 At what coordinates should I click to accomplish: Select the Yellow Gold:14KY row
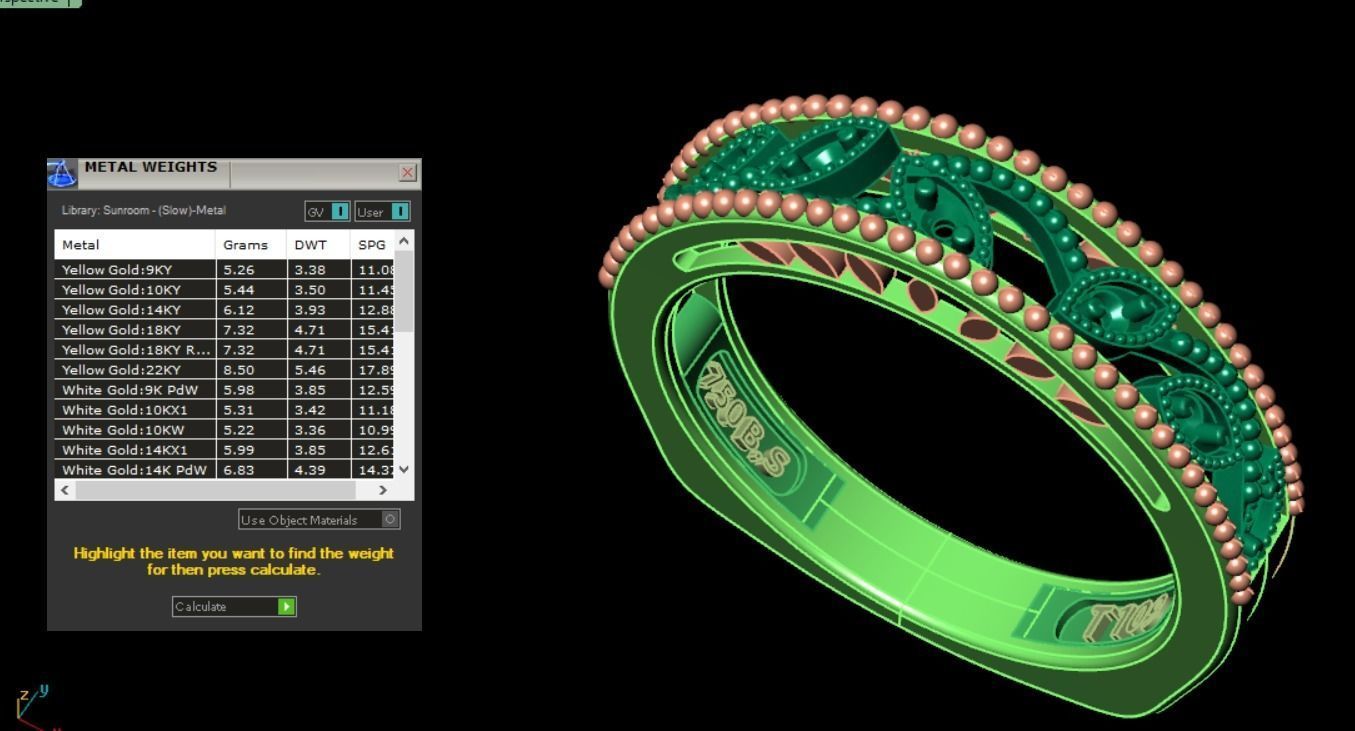(225, 310)
